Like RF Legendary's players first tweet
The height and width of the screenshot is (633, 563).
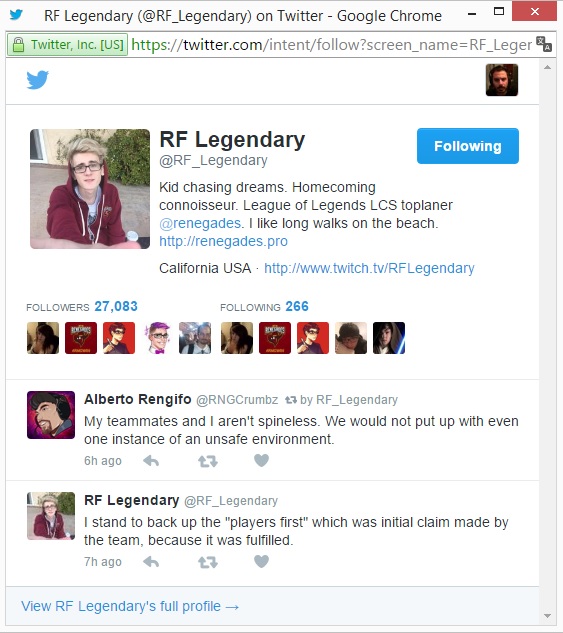coord(262,561)
